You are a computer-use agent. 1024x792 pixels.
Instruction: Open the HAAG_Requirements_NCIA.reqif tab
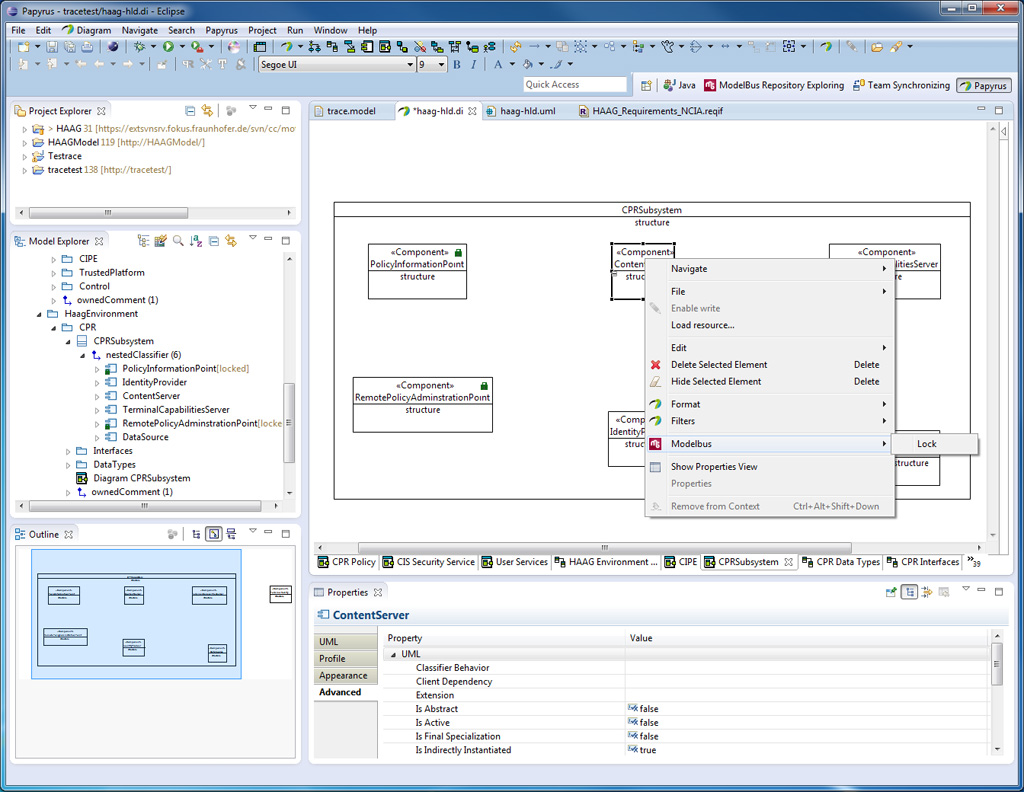click(x=650, y=111)
